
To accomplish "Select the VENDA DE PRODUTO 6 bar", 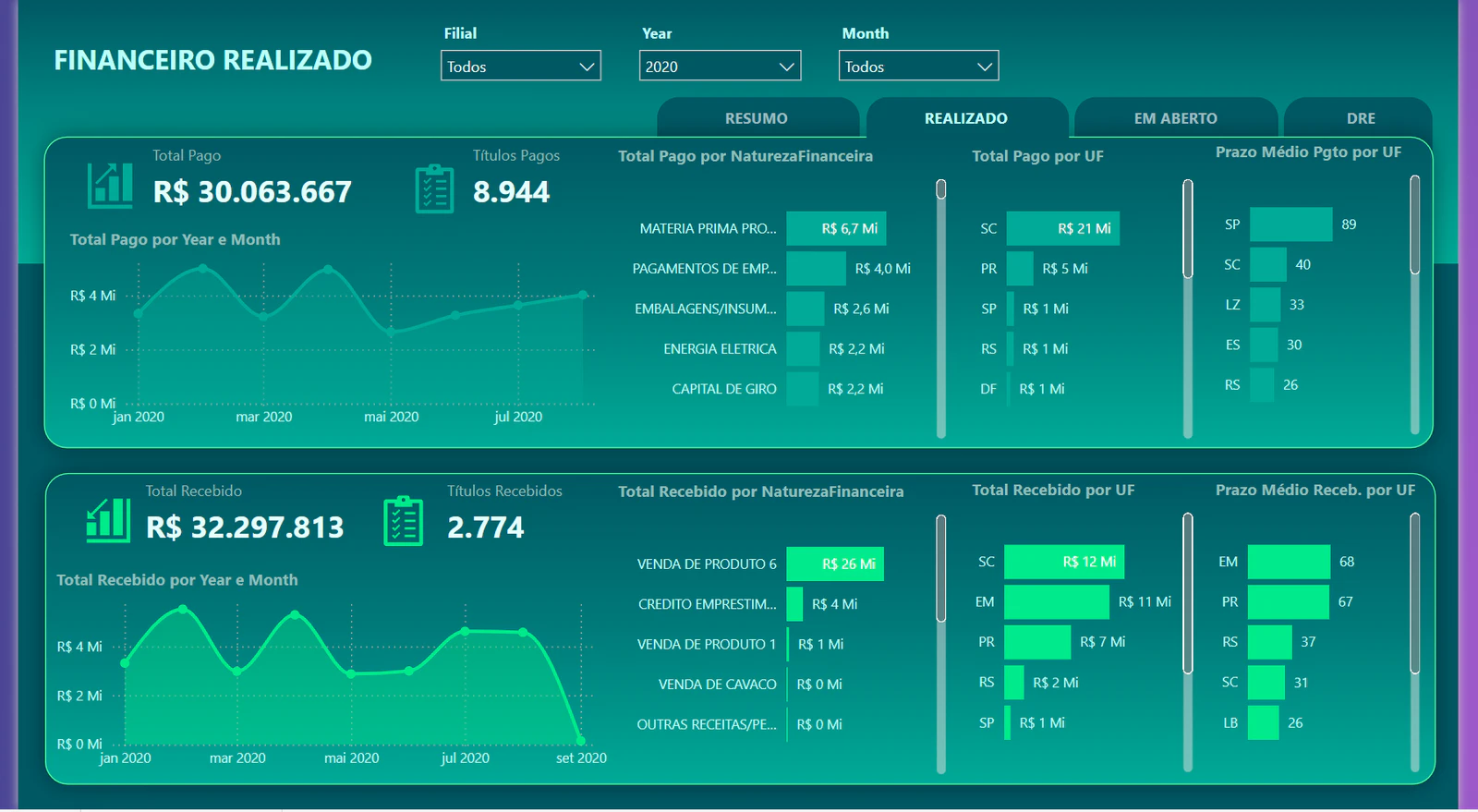I will (835, 564).
